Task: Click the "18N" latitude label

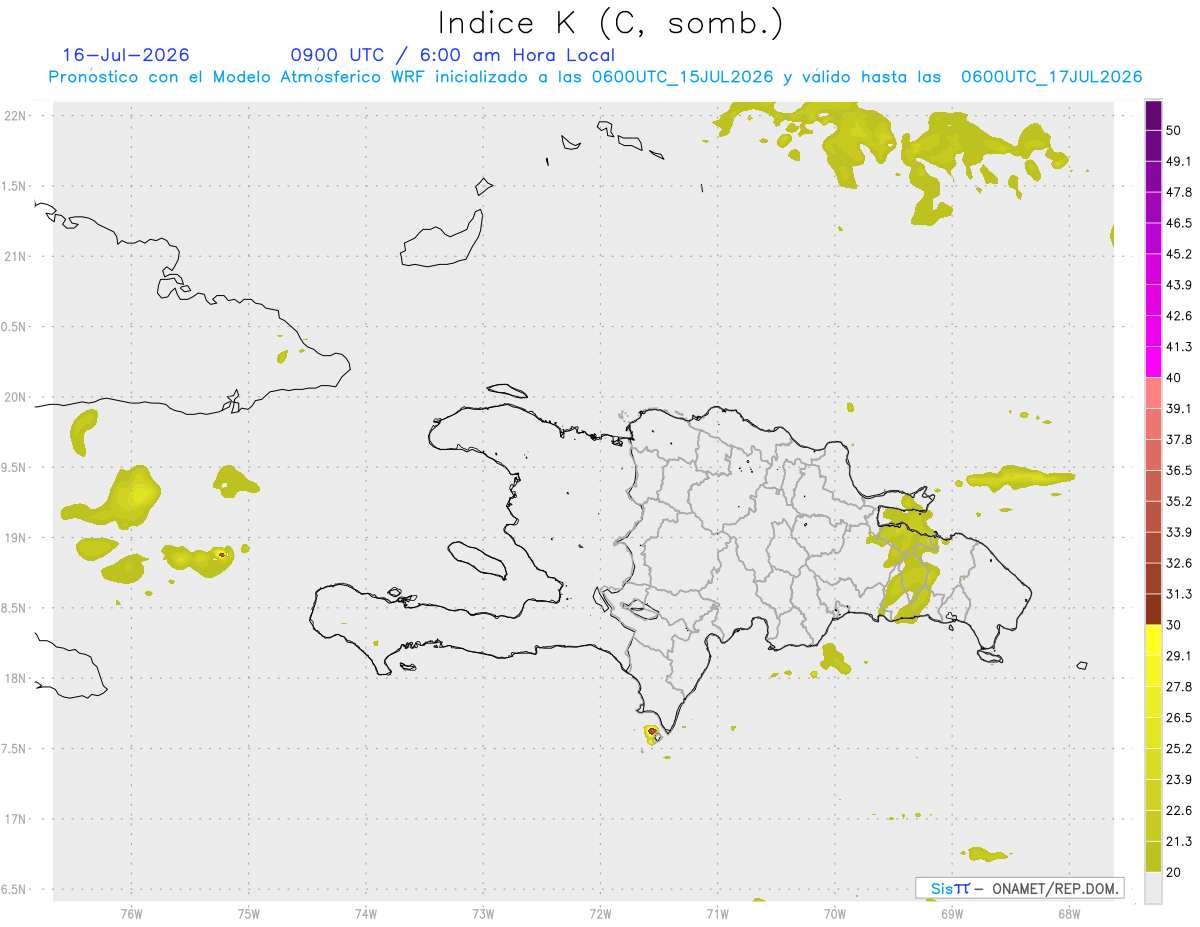Action: tap(16, 678)
